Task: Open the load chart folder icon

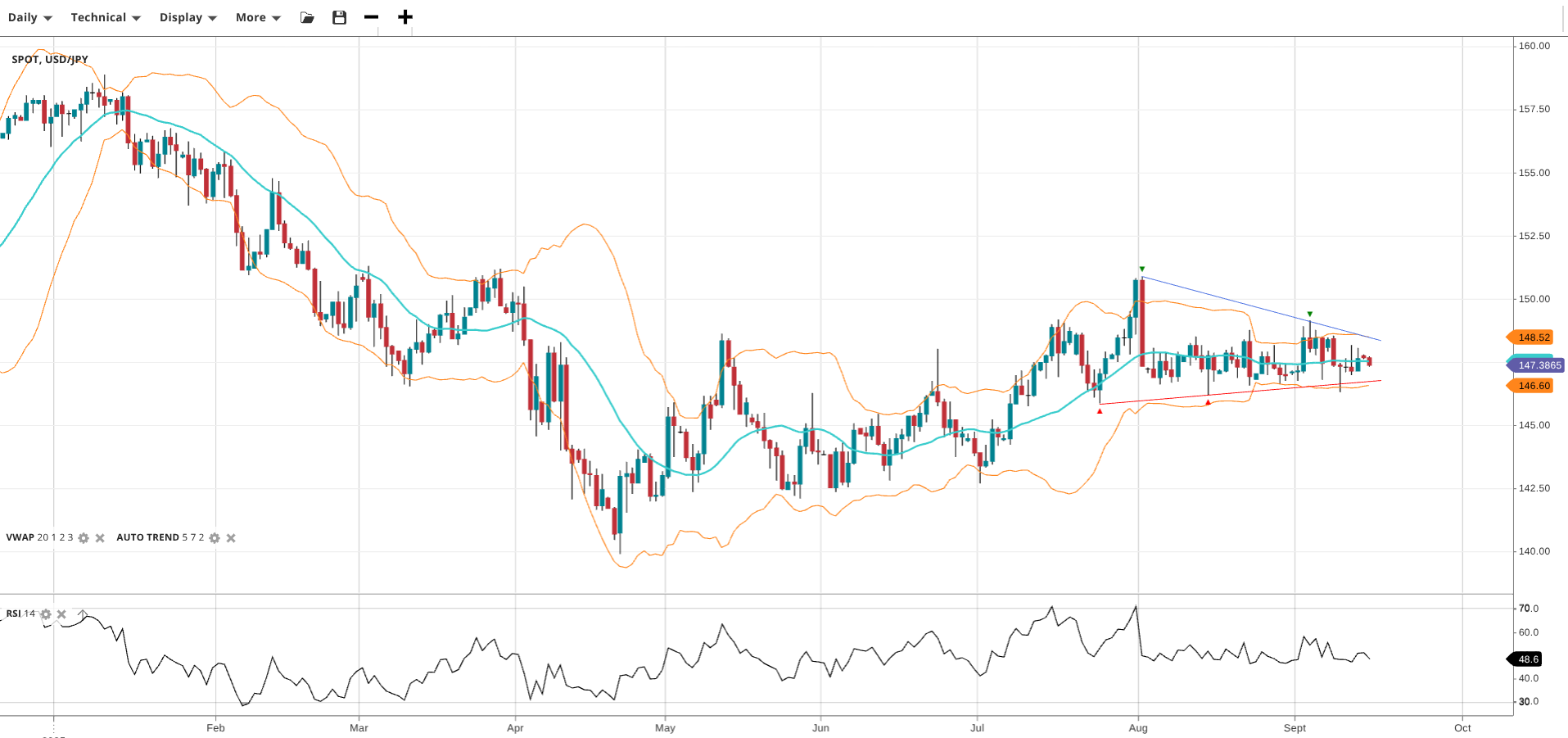Action: 307,17
